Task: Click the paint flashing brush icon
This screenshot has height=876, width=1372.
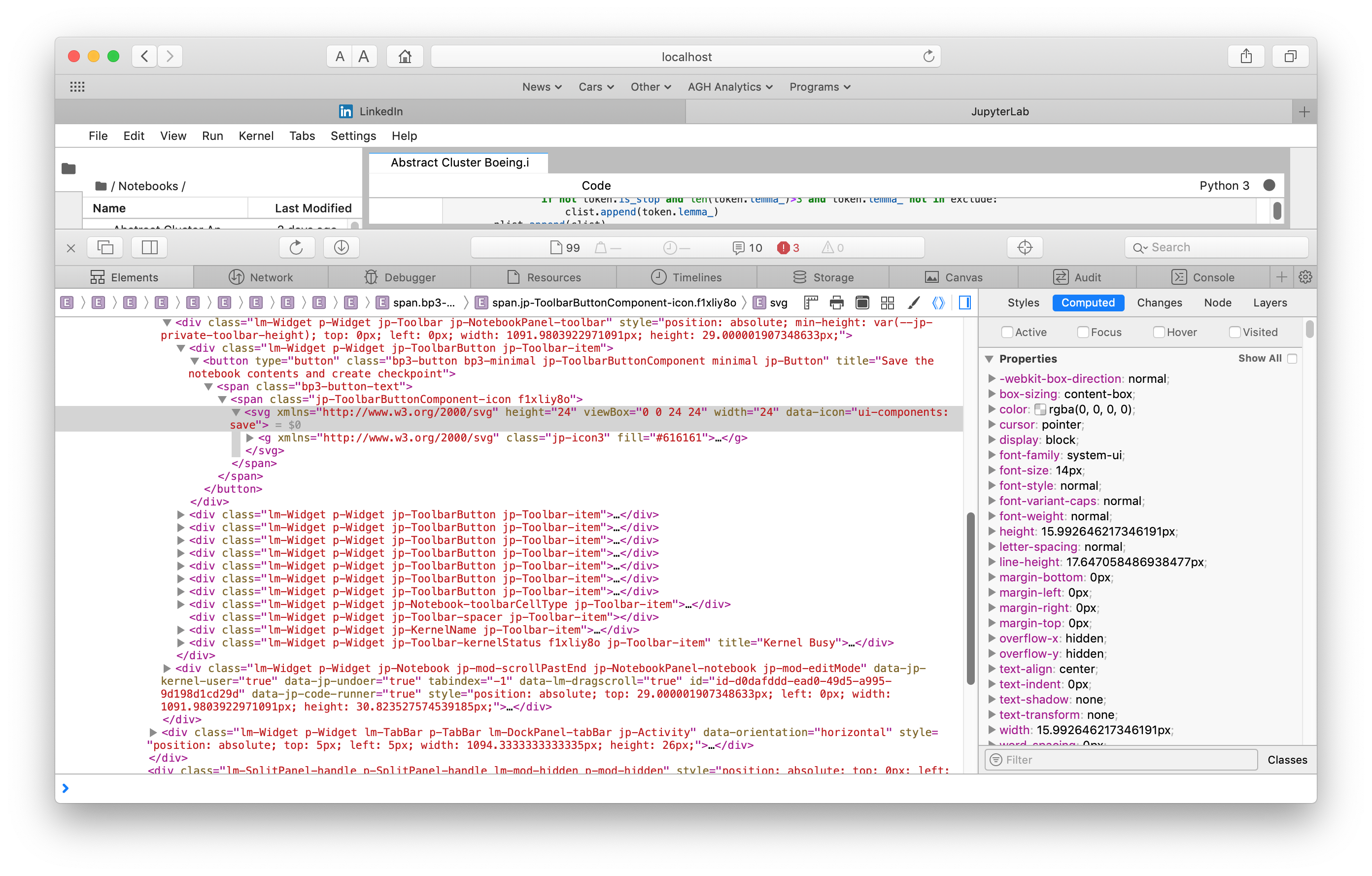Action: coord(913,303)
